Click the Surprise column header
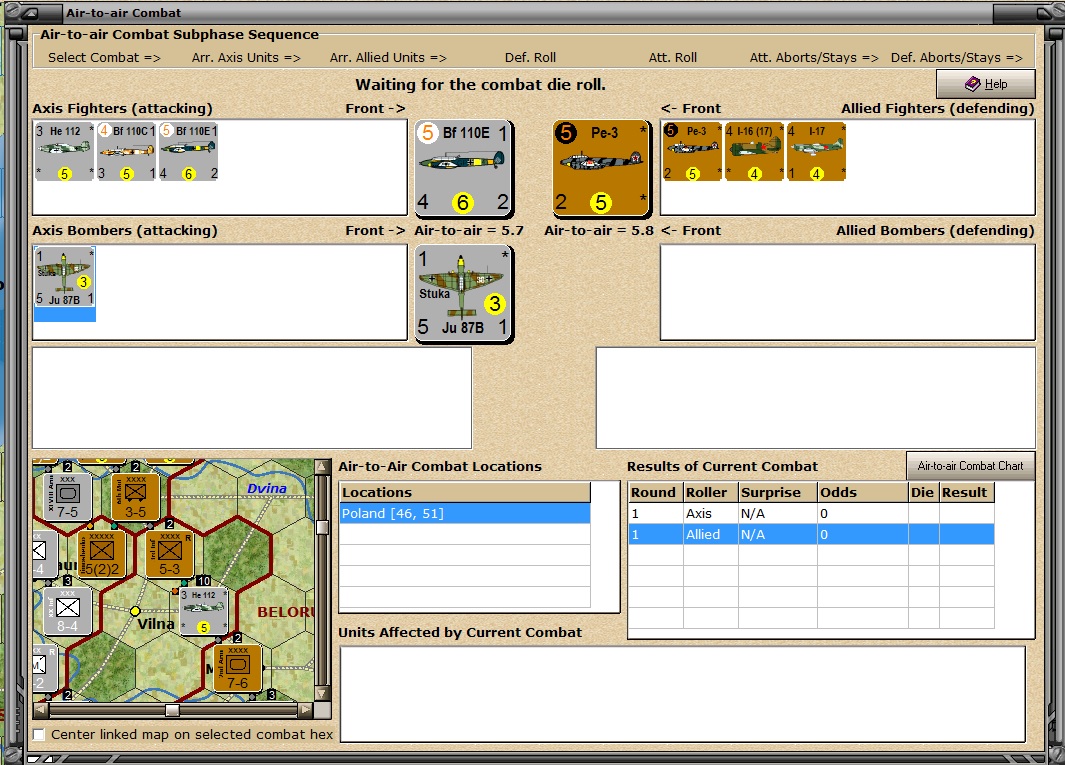The width and height of the screenshot is (1065, 765). pyautogui.click(x=778, y=493)
